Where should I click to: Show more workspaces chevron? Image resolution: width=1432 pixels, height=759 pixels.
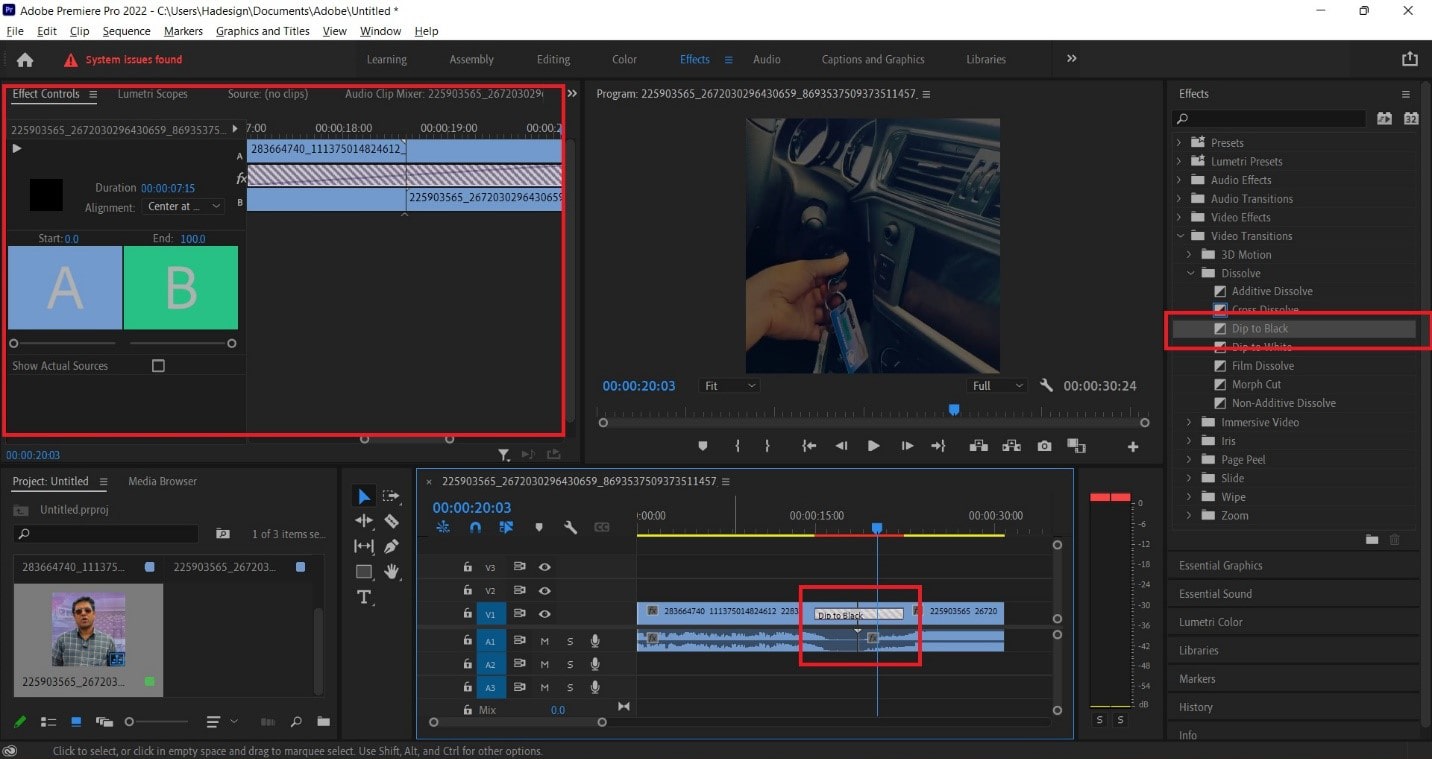tap(1071, 59)
